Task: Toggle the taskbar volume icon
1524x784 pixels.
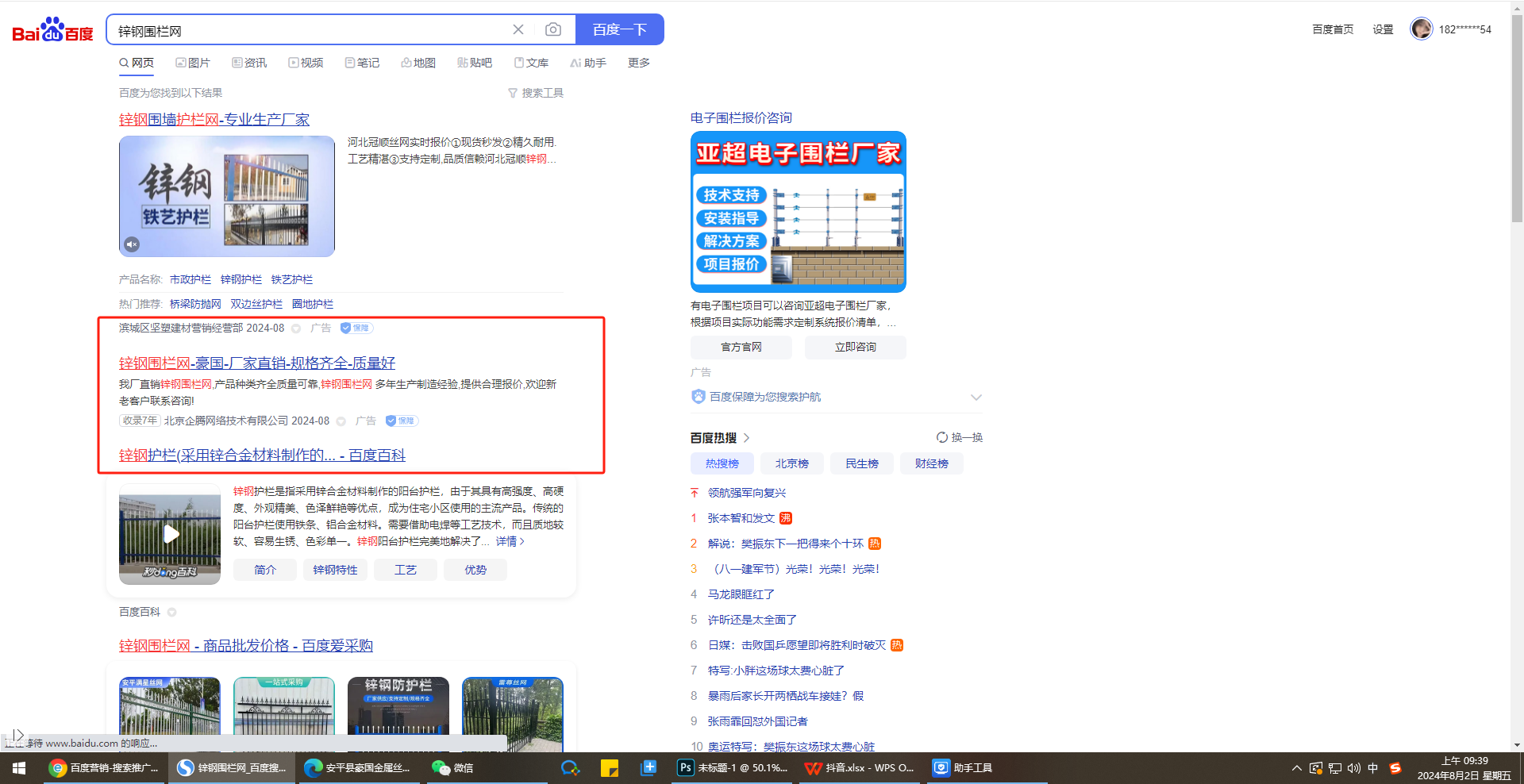Action: point(1353,768)
